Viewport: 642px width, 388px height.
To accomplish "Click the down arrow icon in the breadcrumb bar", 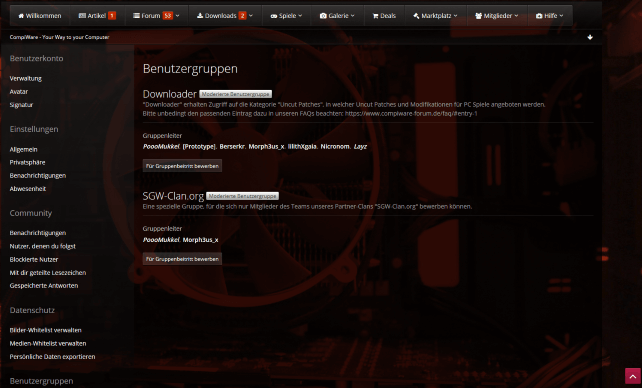I will pyautogui.click(x=590, y=37).
